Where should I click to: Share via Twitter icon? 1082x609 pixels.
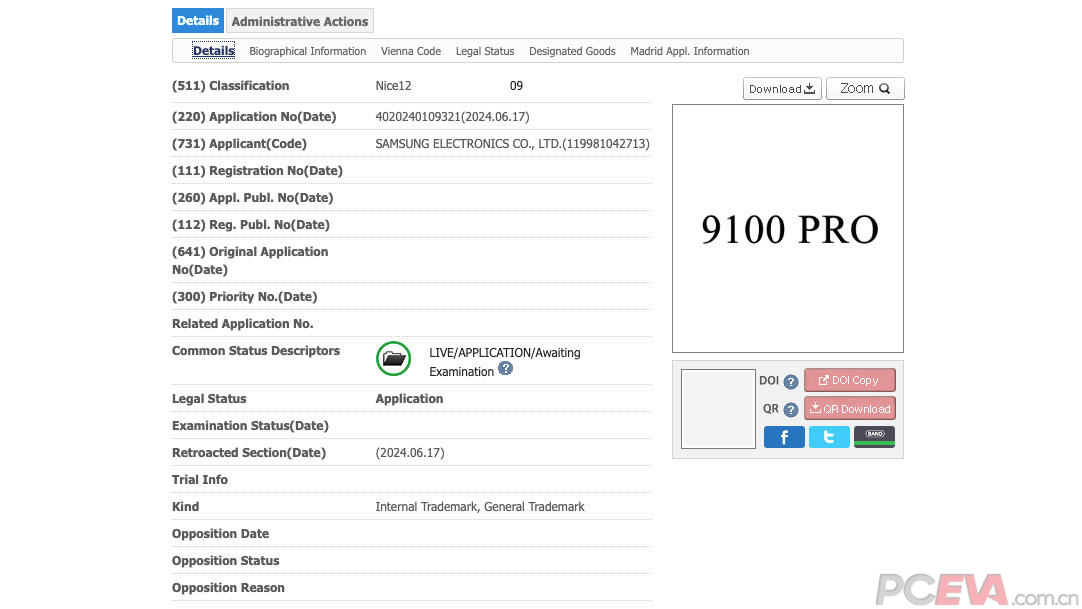tap(829, 437)
